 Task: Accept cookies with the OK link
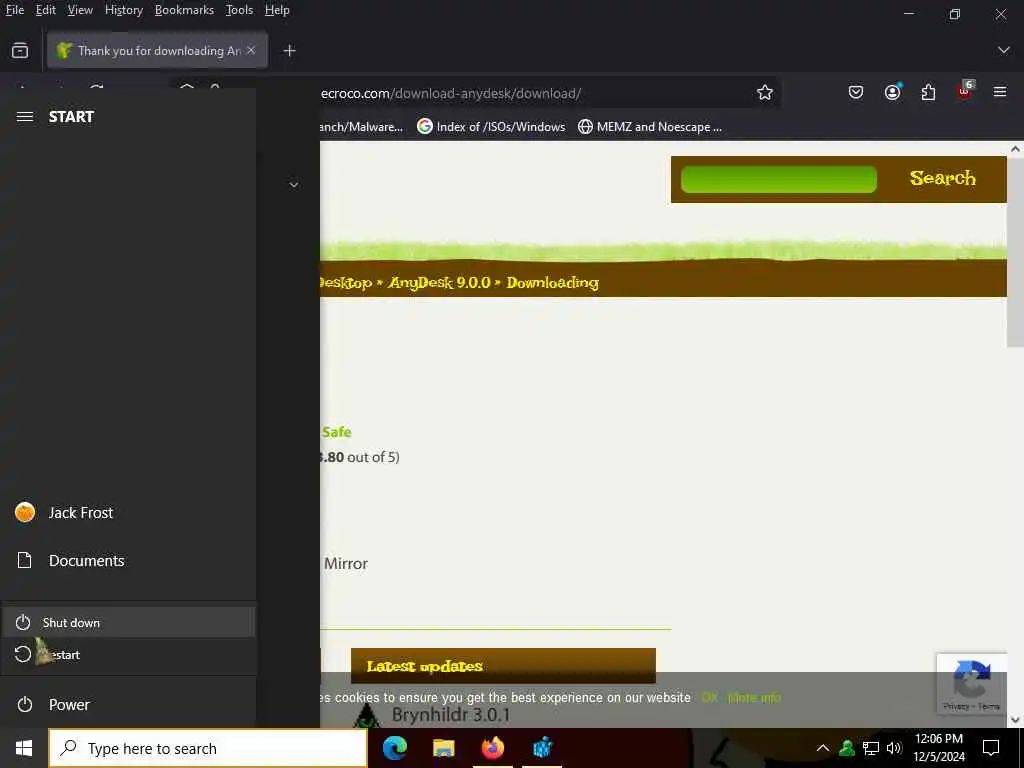(709, 697)
